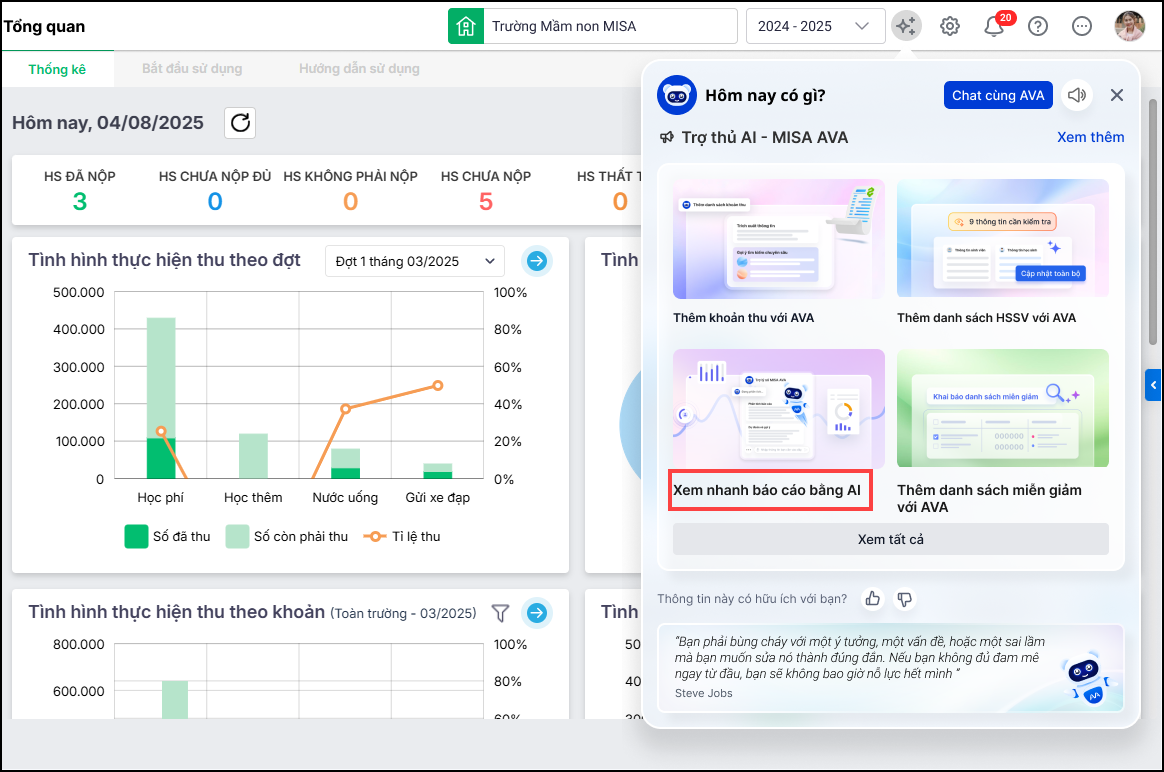Open the more options ellipsis icon
The image size is (1164, 772).
pos(1082,26)
